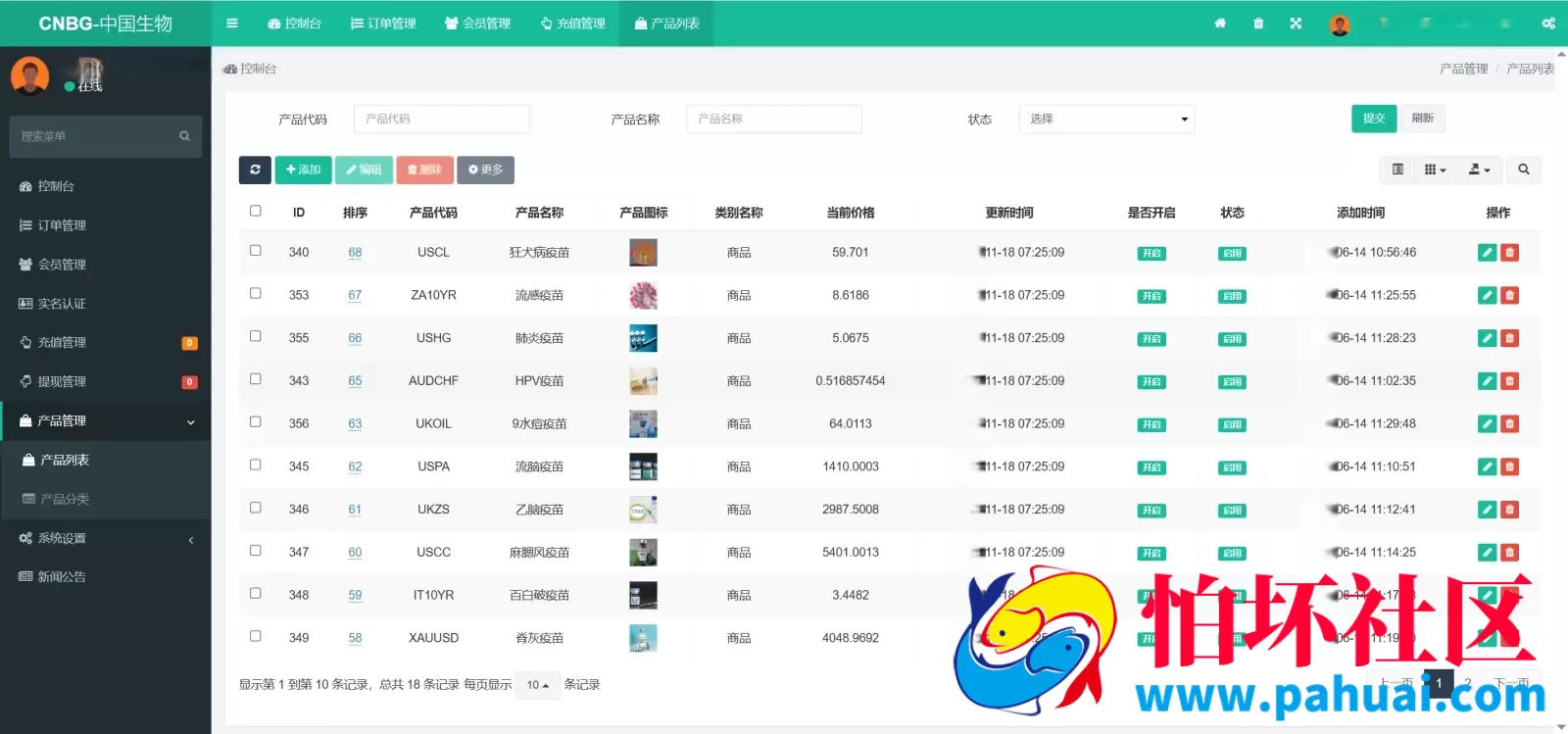Open 充值管理 in top navigation
The height and width of the screenshot is (734, 1568).
(572, 24)
